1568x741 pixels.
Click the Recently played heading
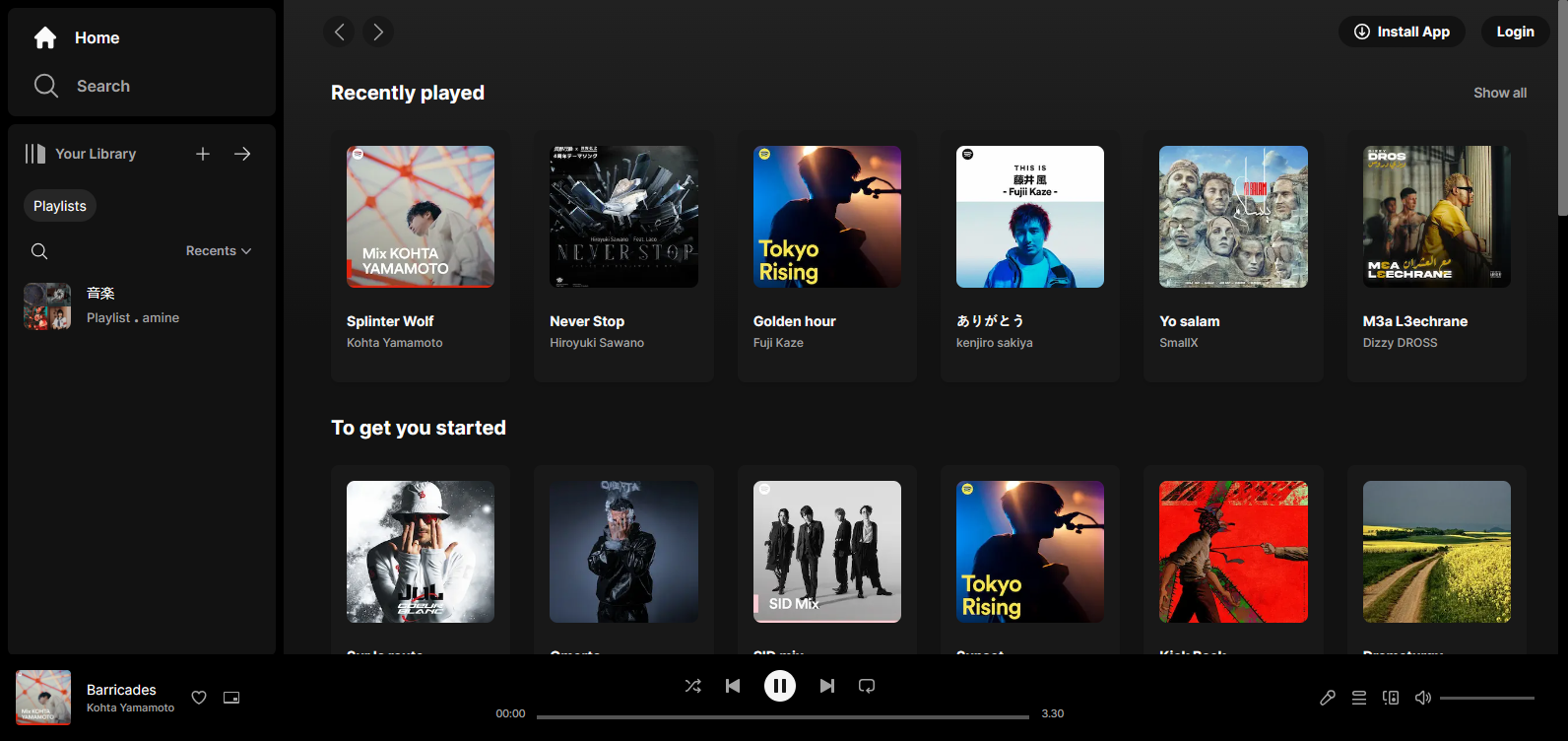(x=408, y=93)
